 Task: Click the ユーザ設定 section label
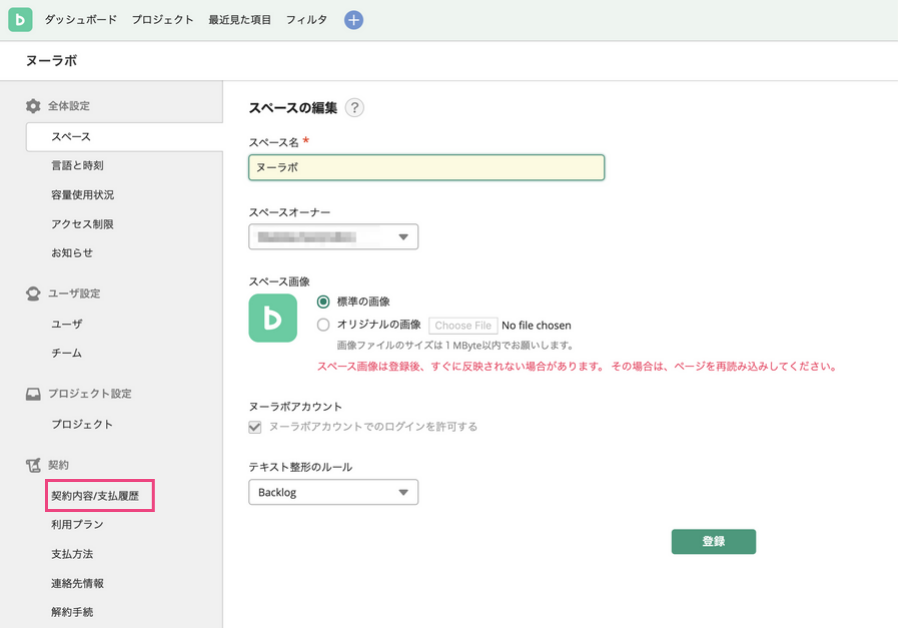pyautogui.click(x=74, y=294)
